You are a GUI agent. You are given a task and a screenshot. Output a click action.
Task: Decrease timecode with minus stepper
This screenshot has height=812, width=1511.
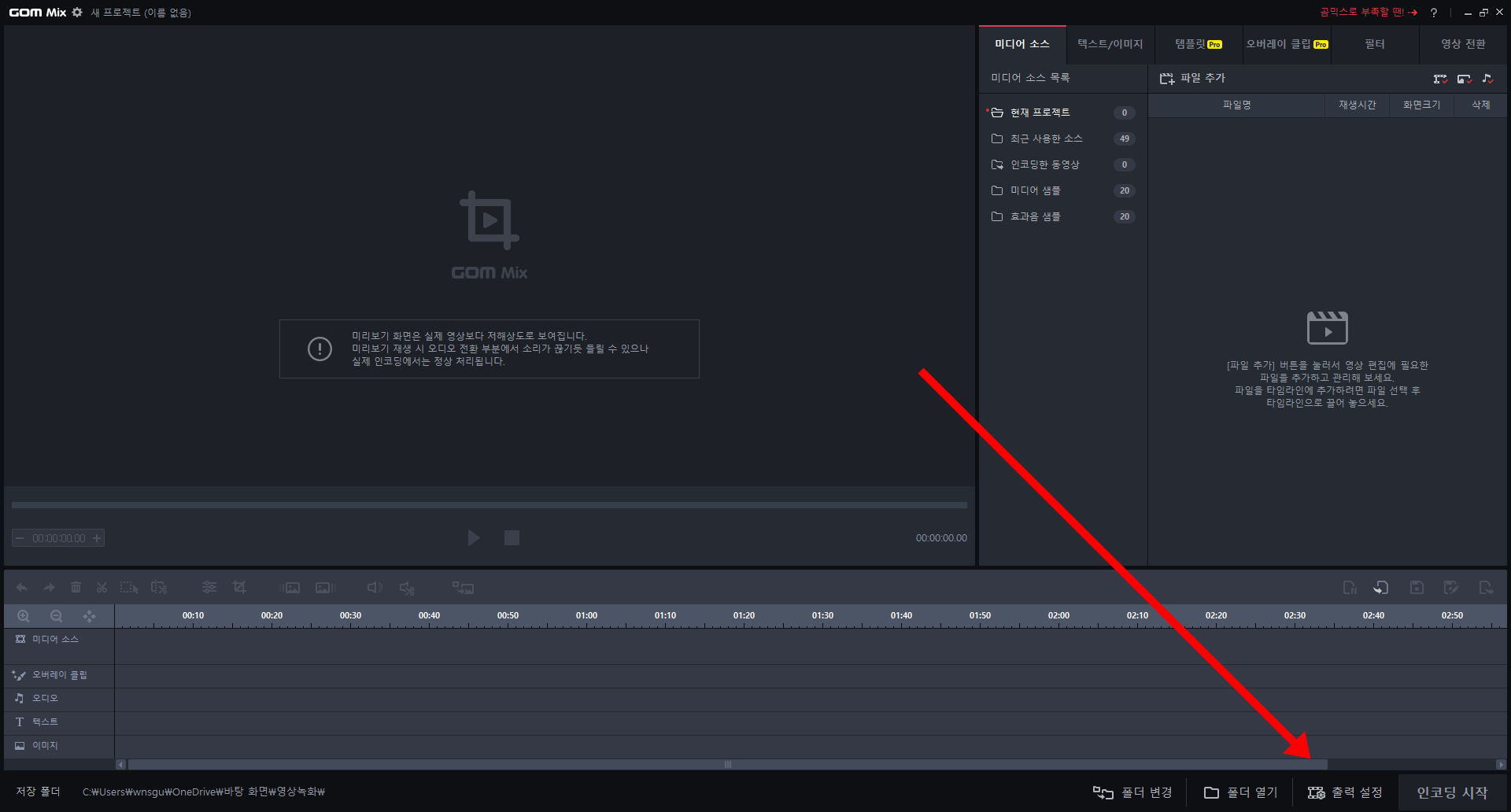point(20,538)
